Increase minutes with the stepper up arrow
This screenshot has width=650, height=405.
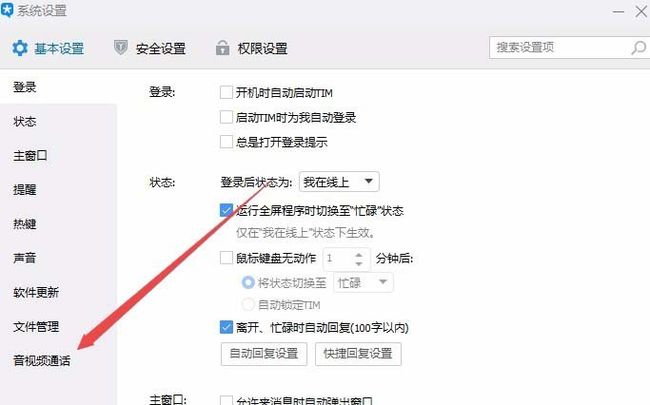pos(359,255)
